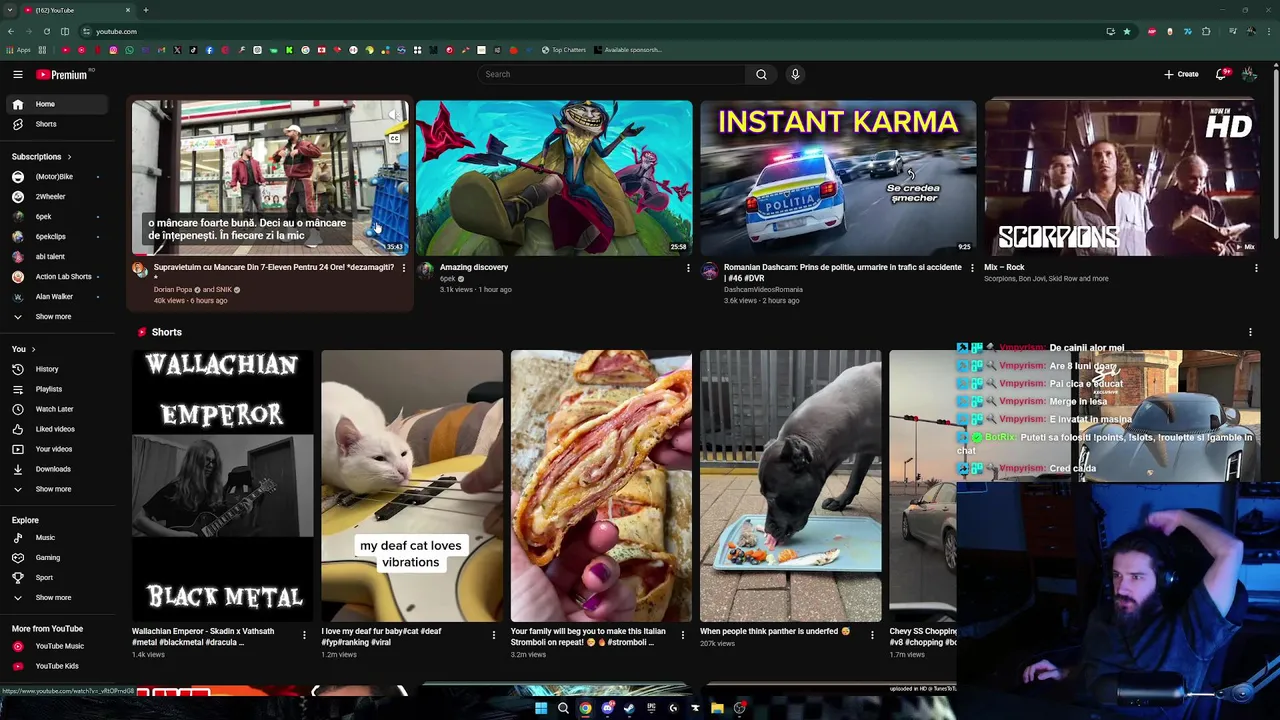Open options for Stromboli short
The width and height of the screenshot is (1280, 720).
pos(683,634)
